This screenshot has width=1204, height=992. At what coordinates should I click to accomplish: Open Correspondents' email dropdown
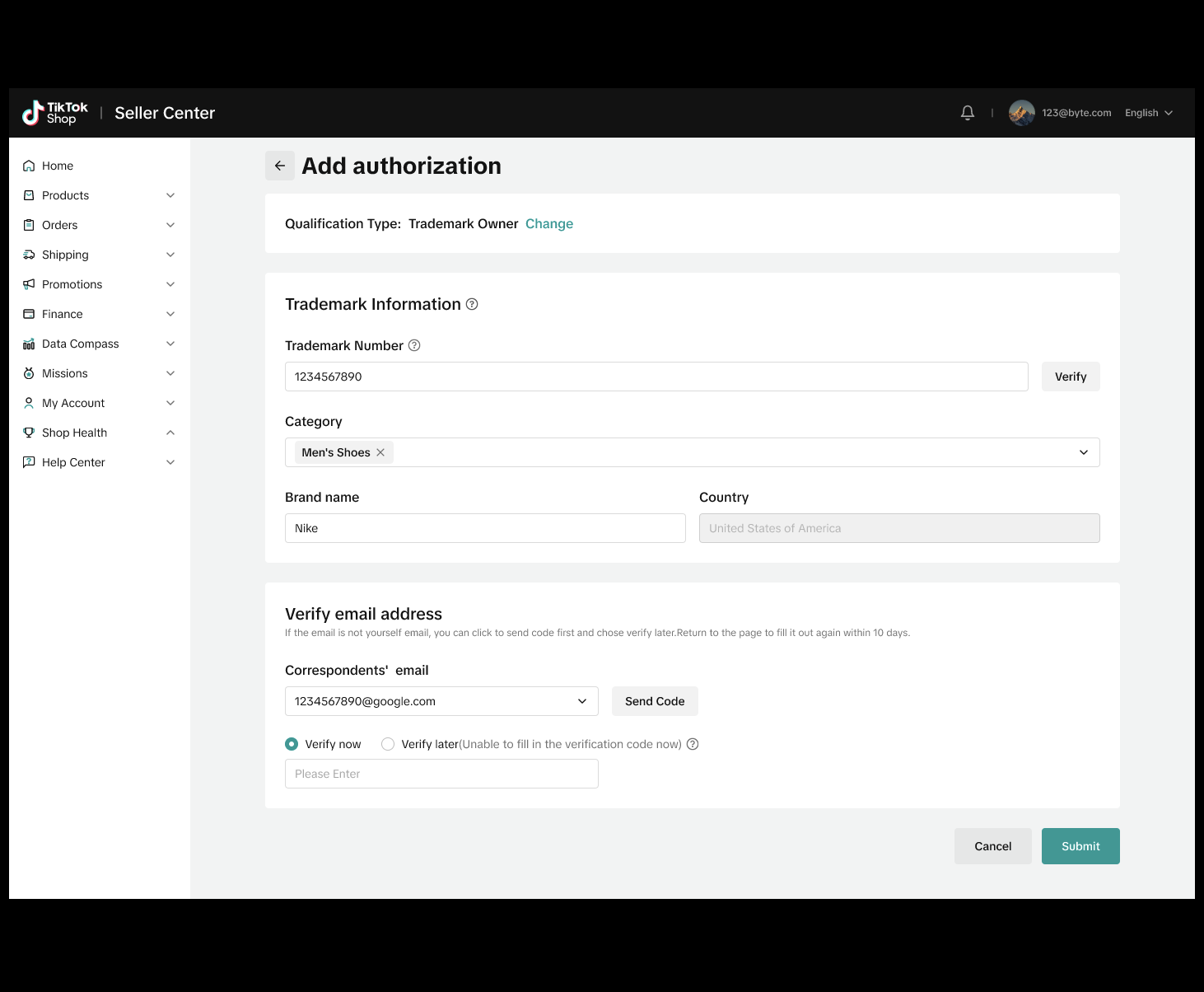(x=581, y=701)
